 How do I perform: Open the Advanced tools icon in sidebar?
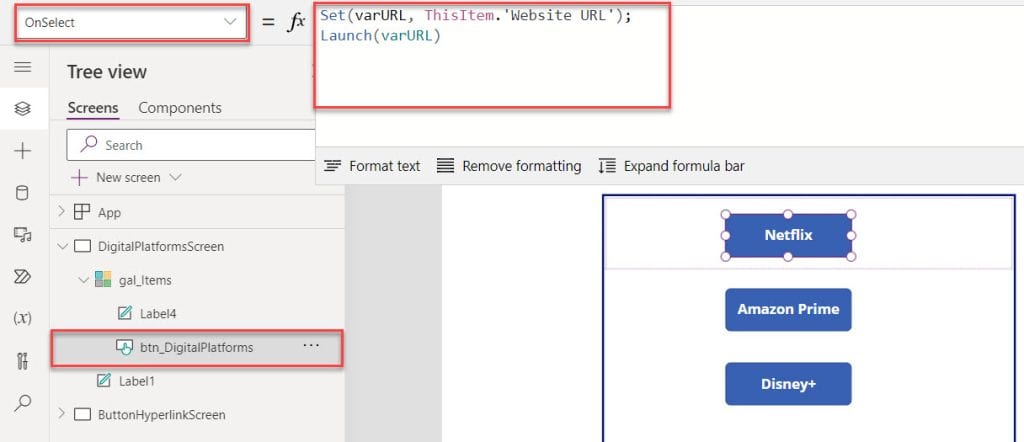[22, 360]
